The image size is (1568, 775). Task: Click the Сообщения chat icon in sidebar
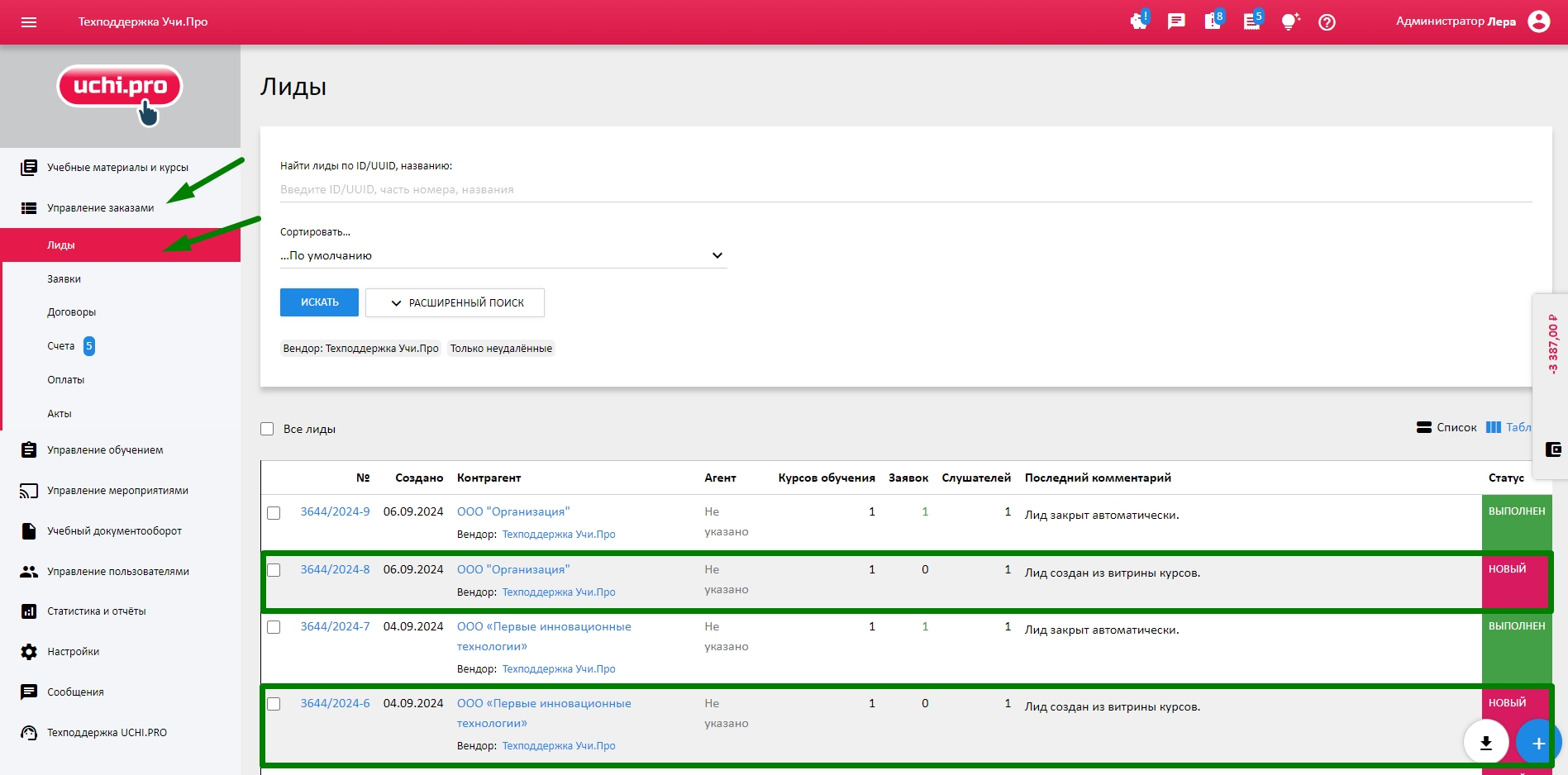coord(29,692)
